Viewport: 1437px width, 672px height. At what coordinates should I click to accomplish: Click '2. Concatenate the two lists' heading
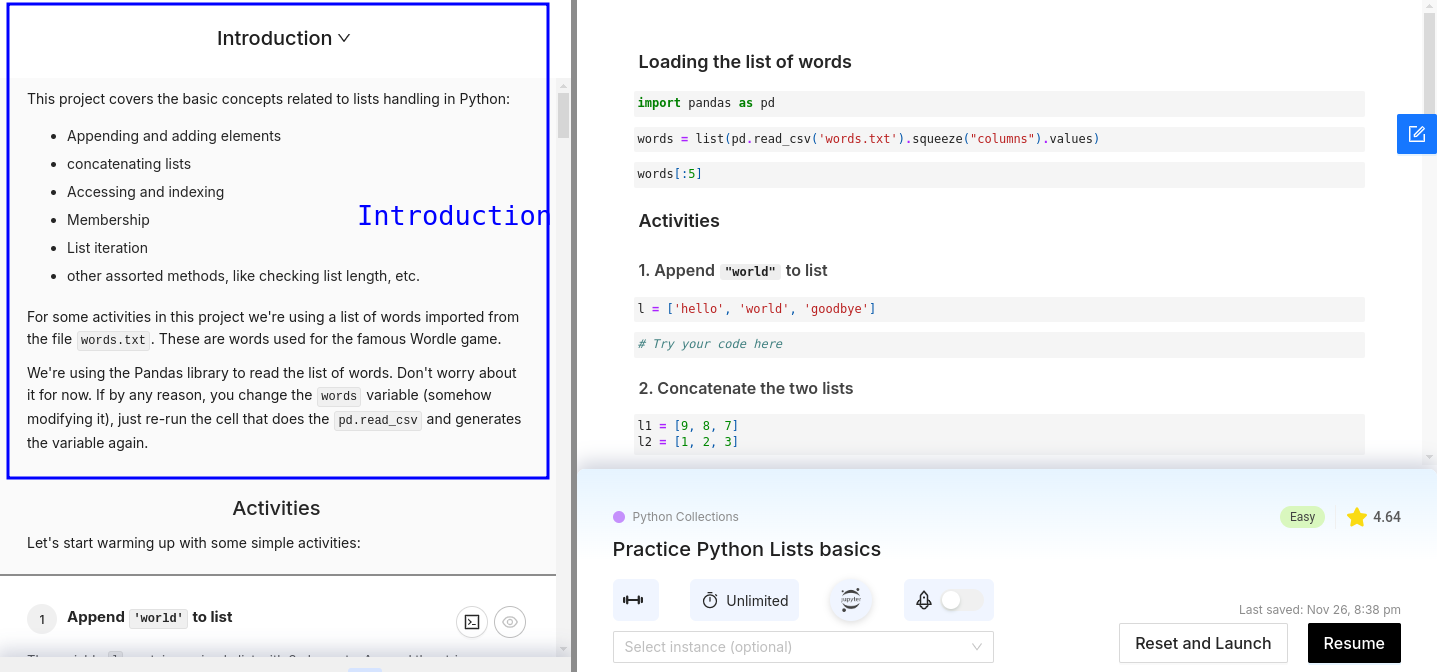(x=746, y=388)
